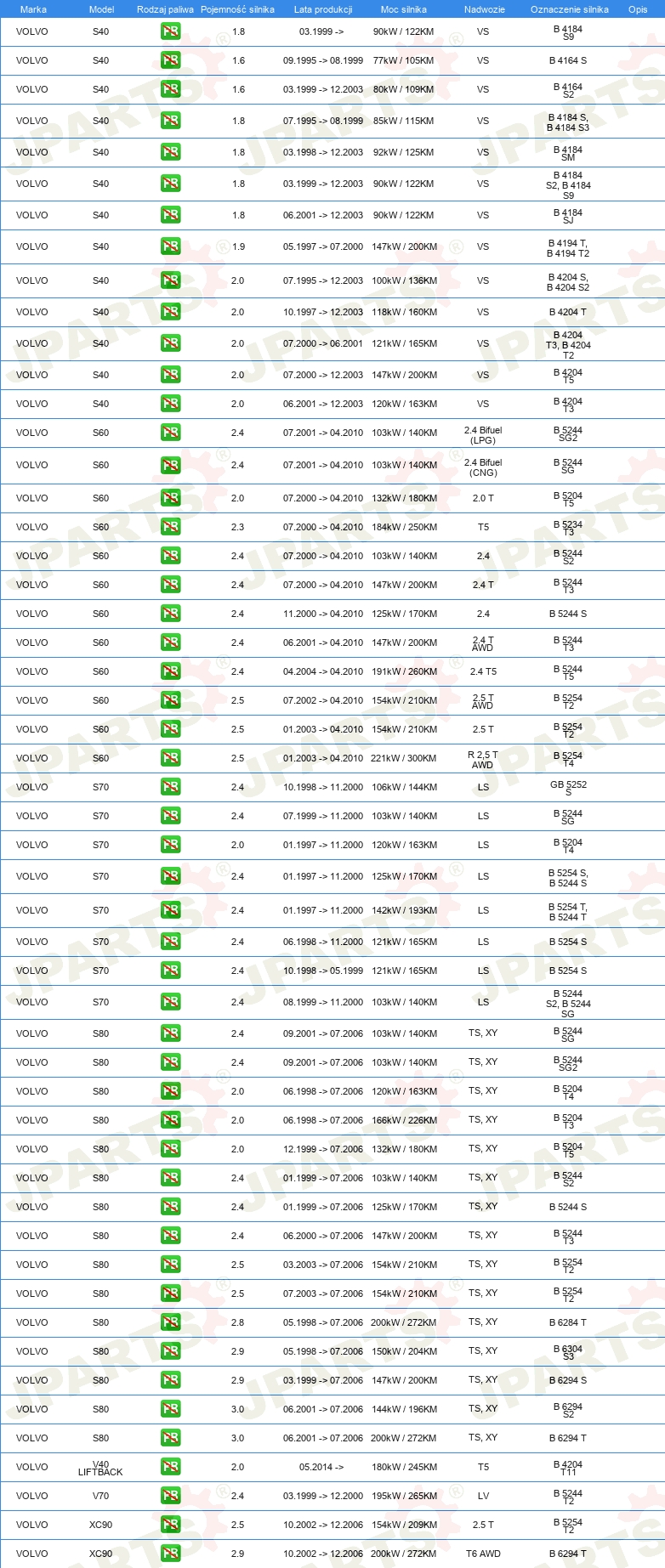The image size is (665, 1568).
Task: Click the '147kW / 200KM' cell in S40 1.9 row
Action: (405, 246)
